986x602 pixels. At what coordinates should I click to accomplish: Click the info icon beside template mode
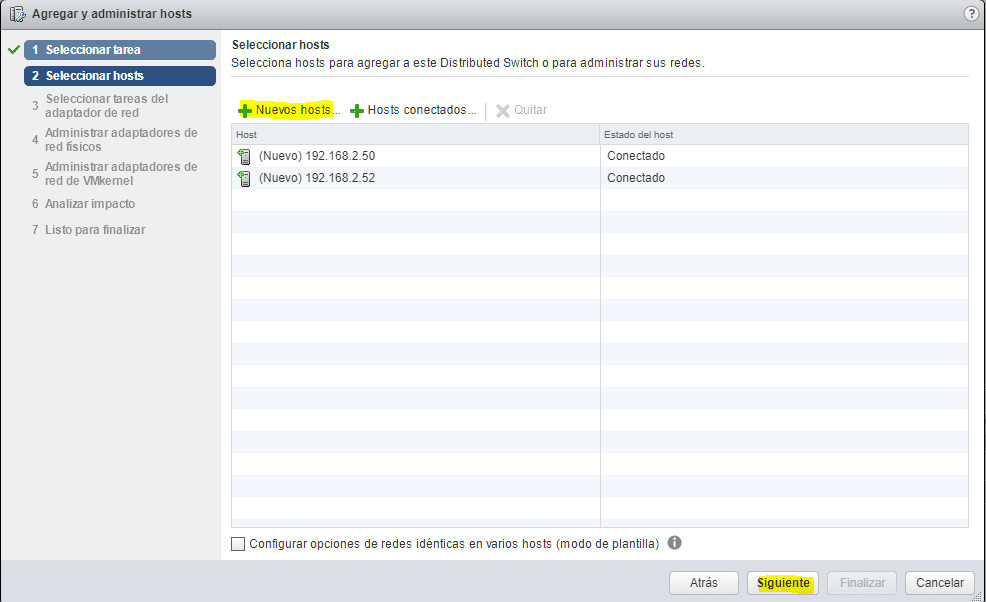(x=674, y=543)
